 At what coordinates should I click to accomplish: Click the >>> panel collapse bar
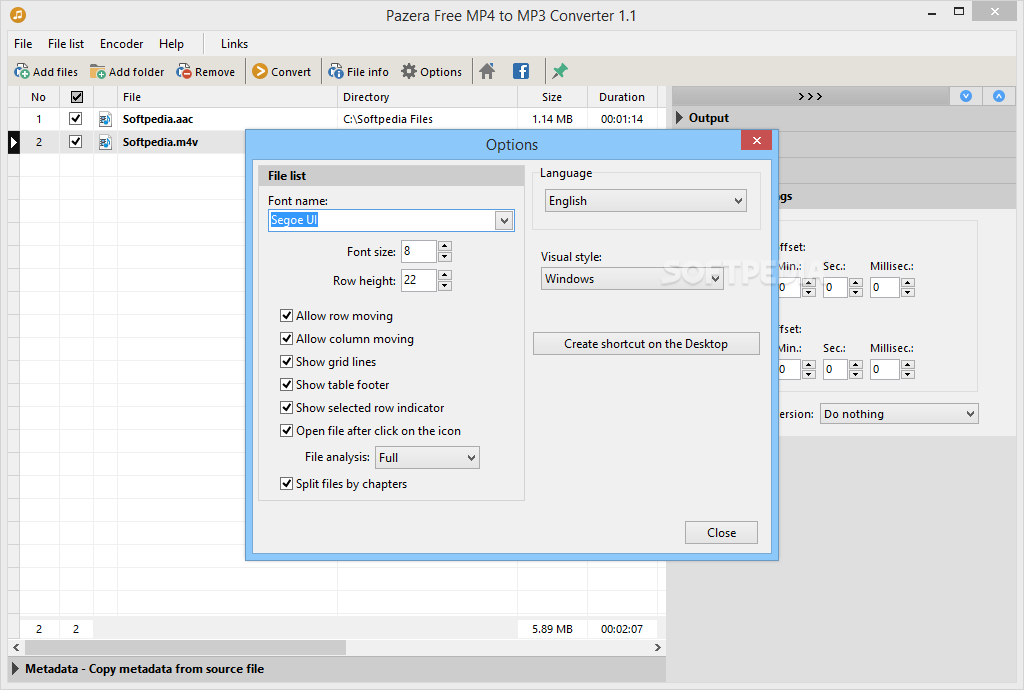pos(810,97)
